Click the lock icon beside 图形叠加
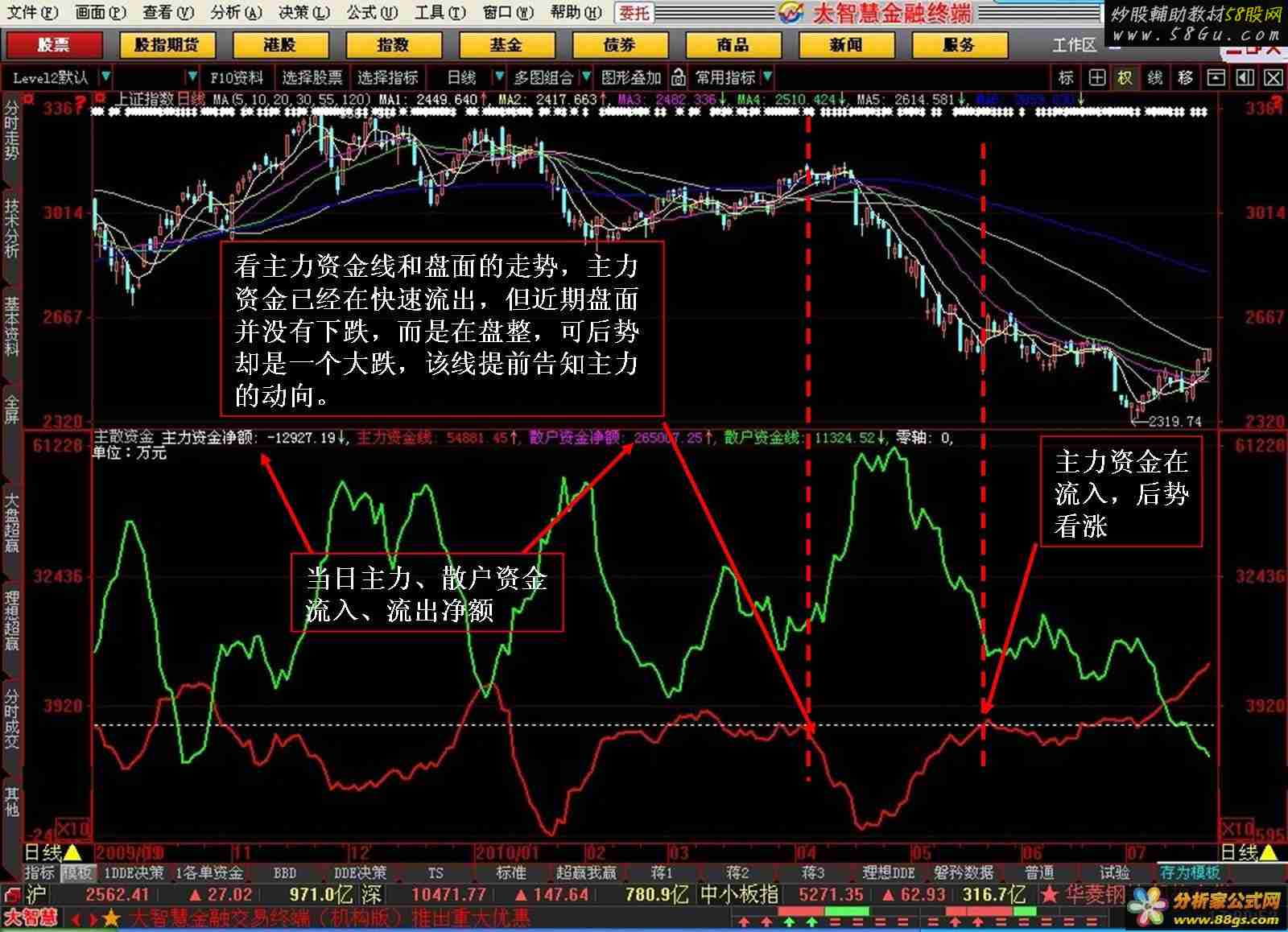This screenshot has width=1288, height=932. coord(679,78)
